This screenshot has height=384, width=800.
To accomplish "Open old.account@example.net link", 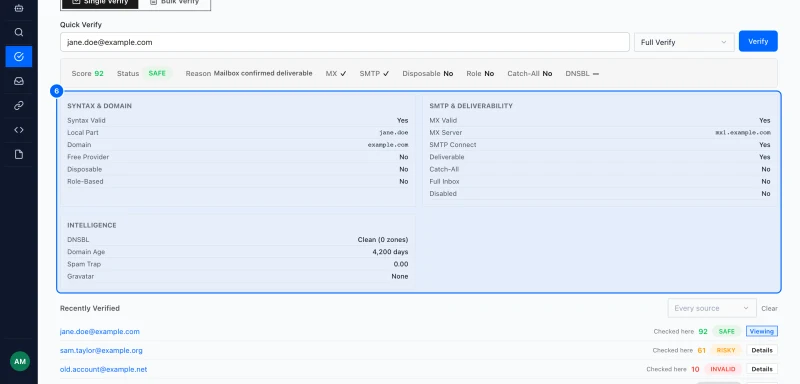I will click(104, 369).
